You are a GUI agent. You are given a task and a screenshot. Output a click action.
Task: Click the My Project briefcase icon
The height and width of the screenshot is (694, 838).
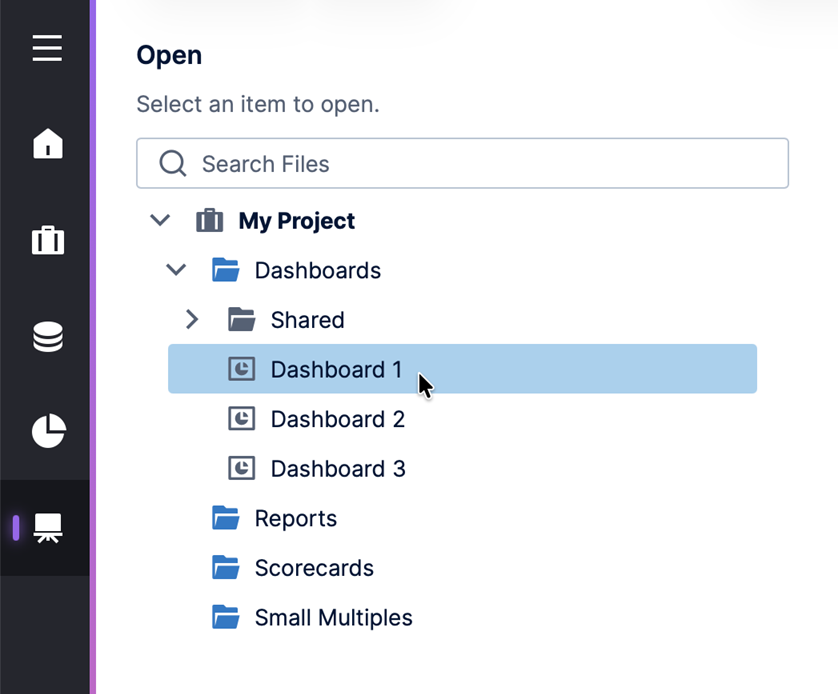(209, 221)
